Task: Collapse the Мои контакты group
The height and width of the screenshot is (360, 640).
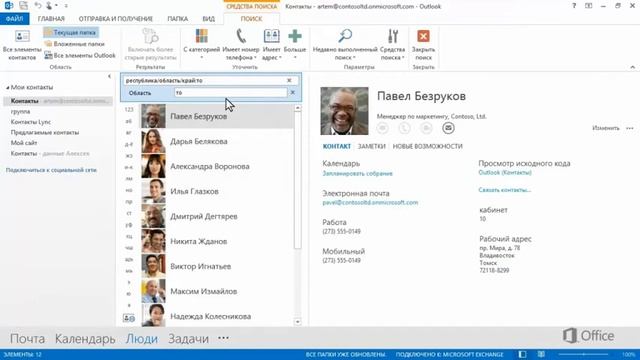Action: (8, 88)
